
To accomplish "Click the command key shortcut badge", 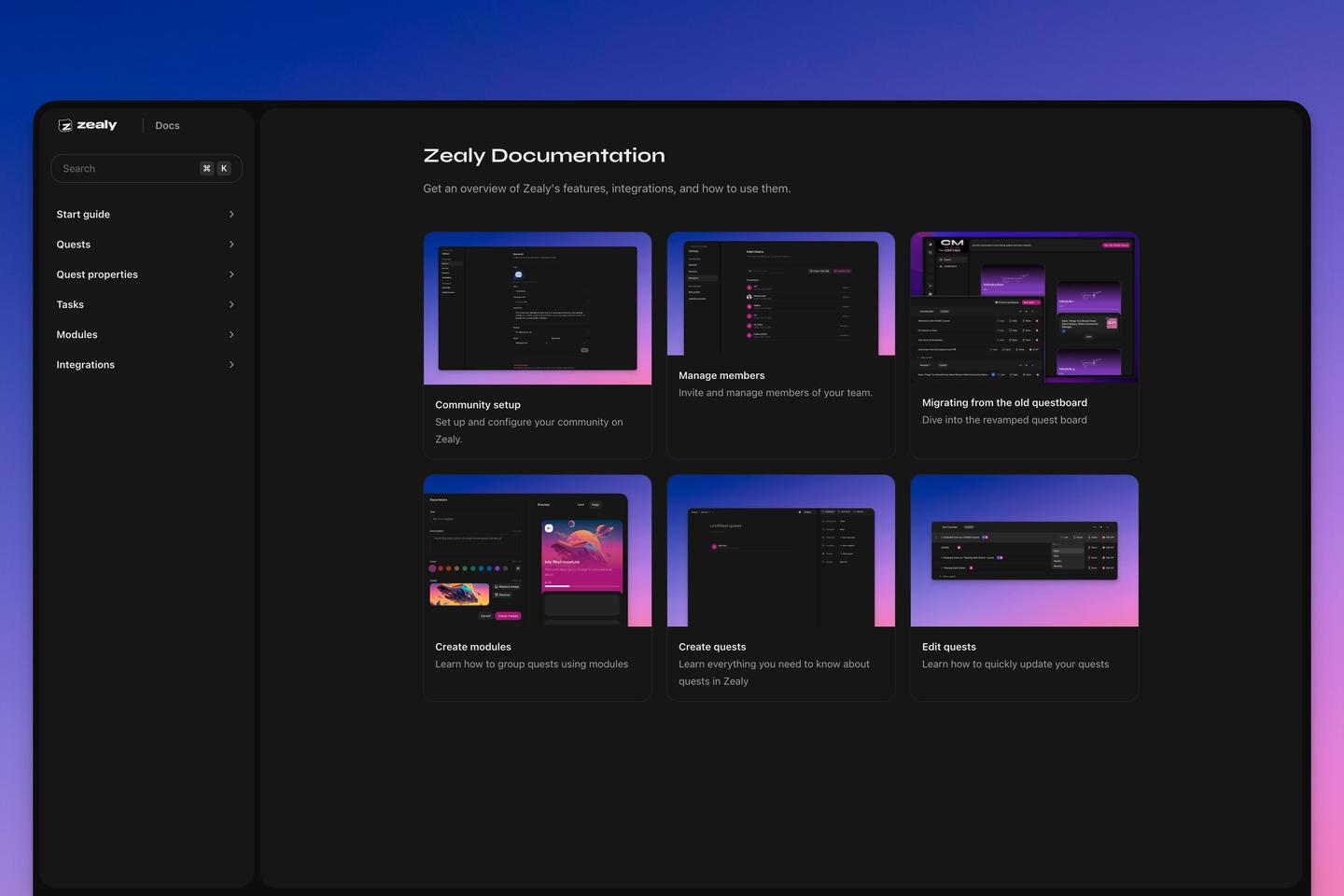I will tap(206, 168).
